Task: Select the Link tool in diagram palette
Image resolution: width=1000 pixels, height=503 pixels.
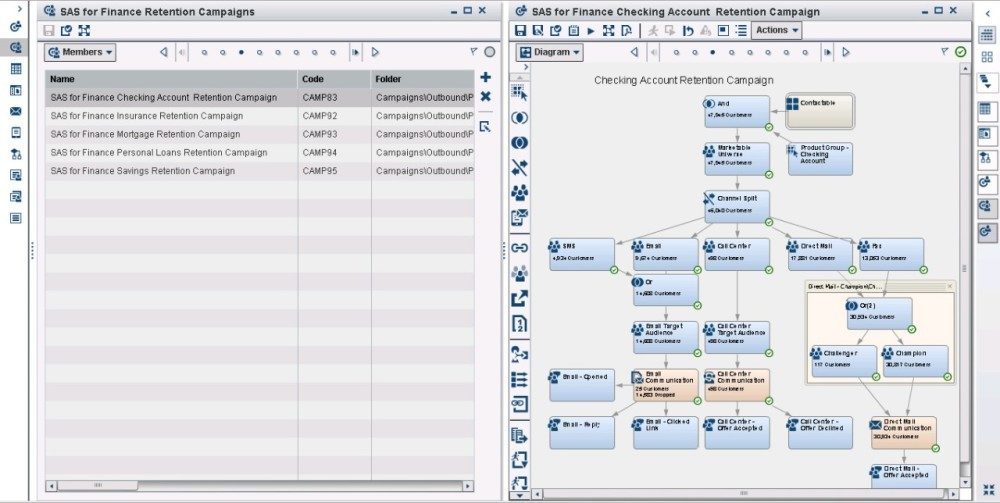Action: point(519,247)
